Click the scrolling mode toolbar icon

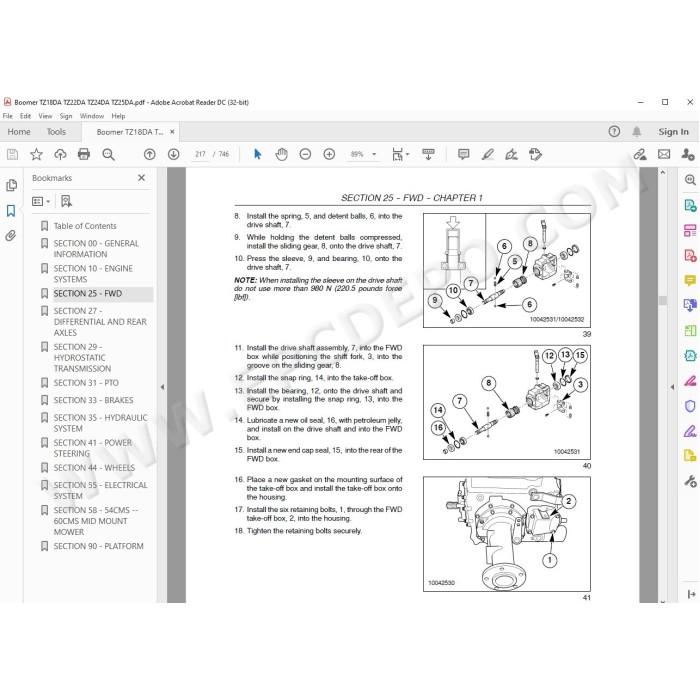click(428, 154)
